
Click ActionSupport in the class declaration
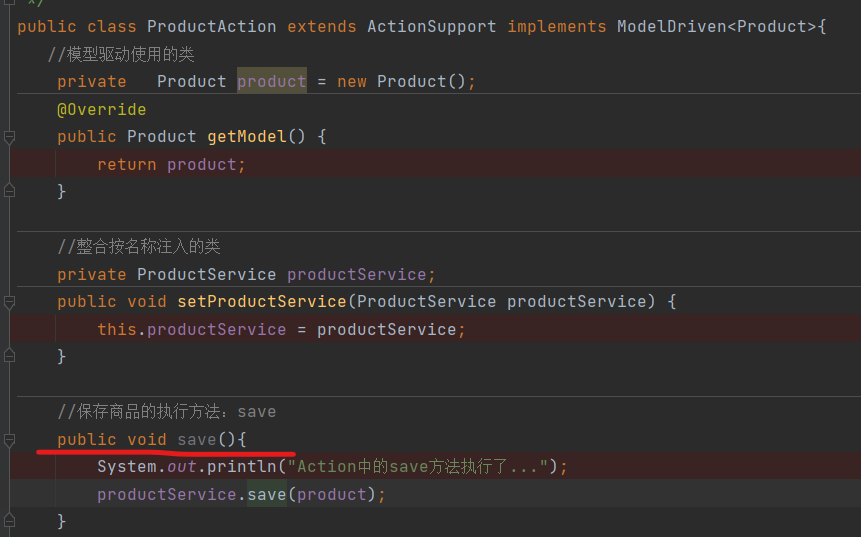(x=432, y=26)
